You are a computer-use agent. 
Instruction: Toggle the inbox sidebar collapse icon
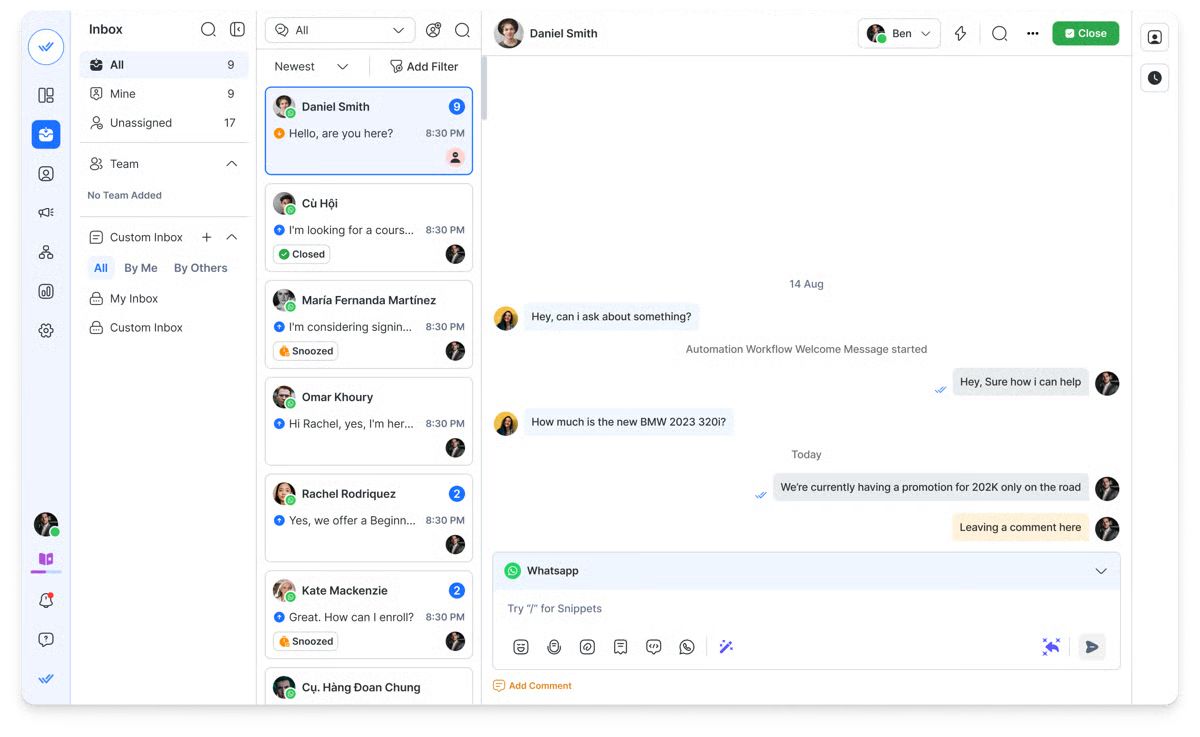[237, 30]
